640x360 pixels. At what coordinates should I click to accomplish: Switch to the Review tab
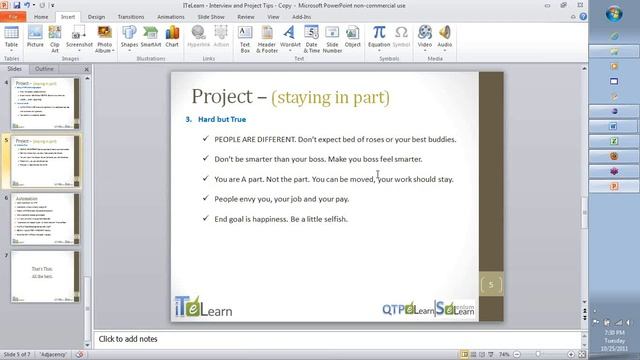pyautogui.click(x=246, y=17)
